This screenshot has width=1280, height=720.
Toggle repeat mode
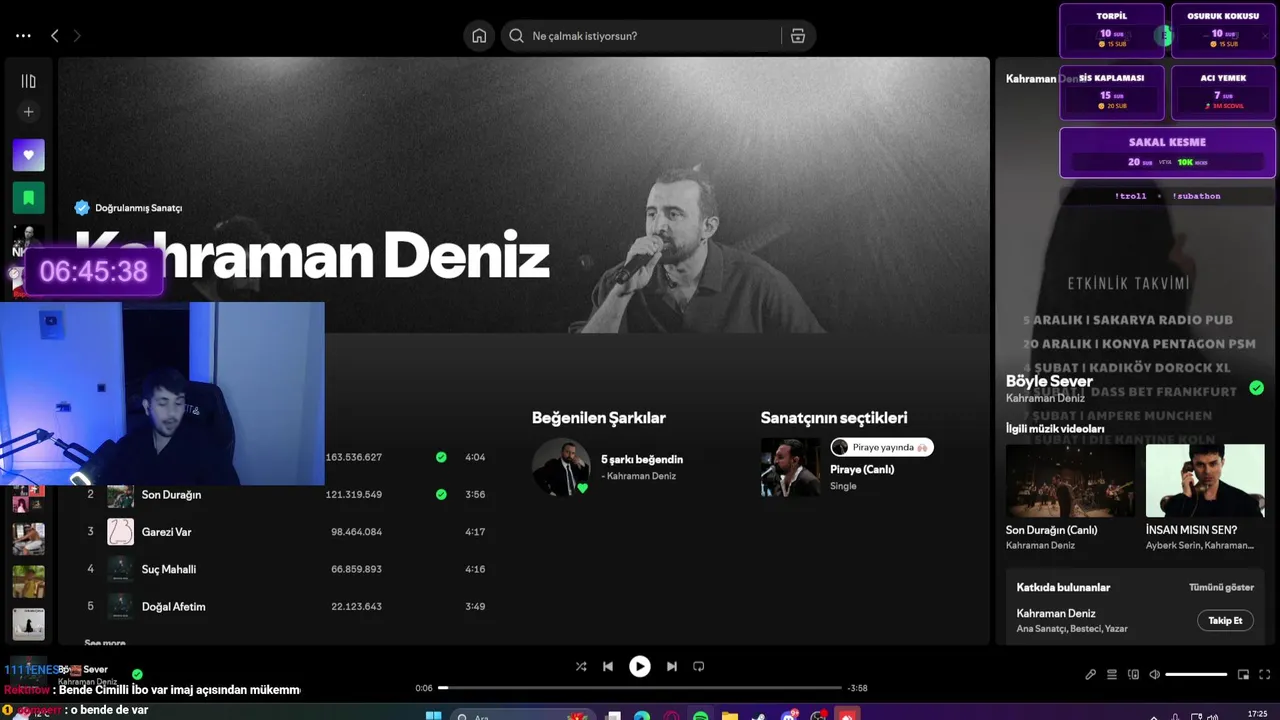699,666
